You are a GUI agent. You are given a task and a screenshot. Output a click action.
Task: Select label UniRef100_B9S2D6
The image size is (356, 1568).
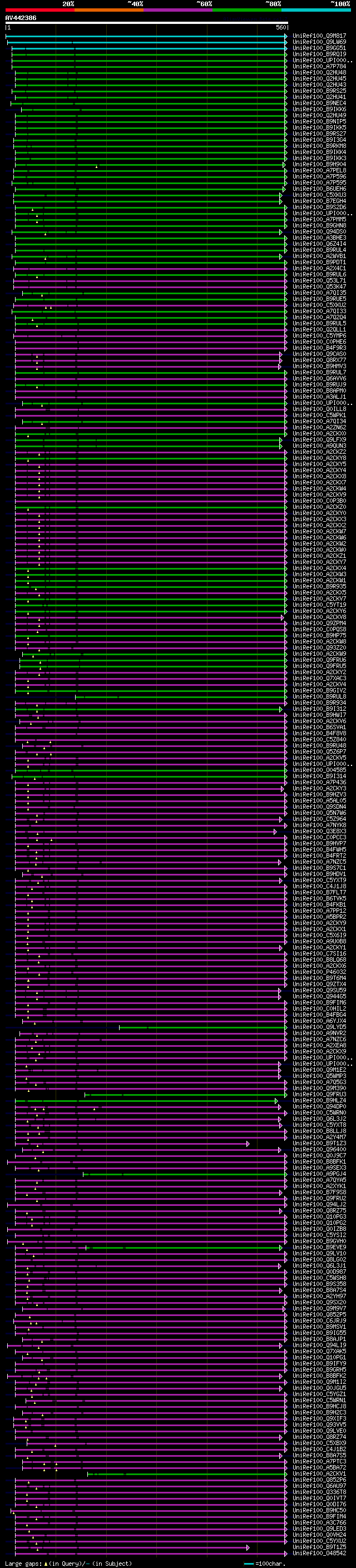point(319,207)
